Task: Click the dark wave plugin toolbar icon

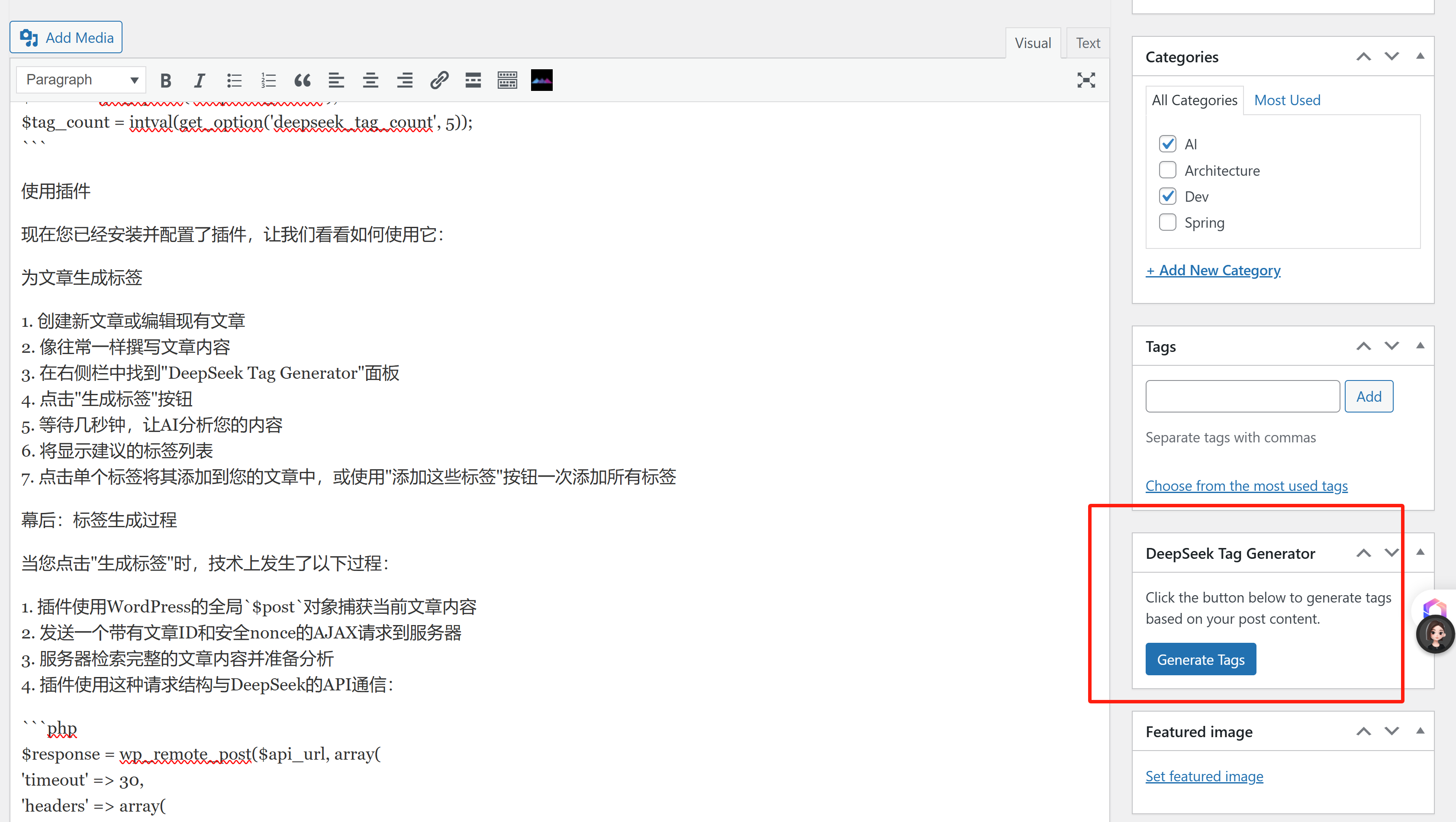Action: 541,80
